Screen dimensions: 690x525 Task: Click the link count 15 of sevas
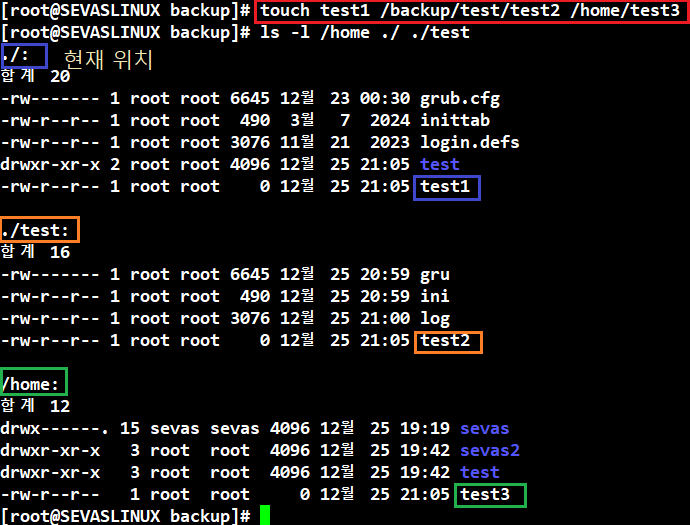tap(130, 429)
